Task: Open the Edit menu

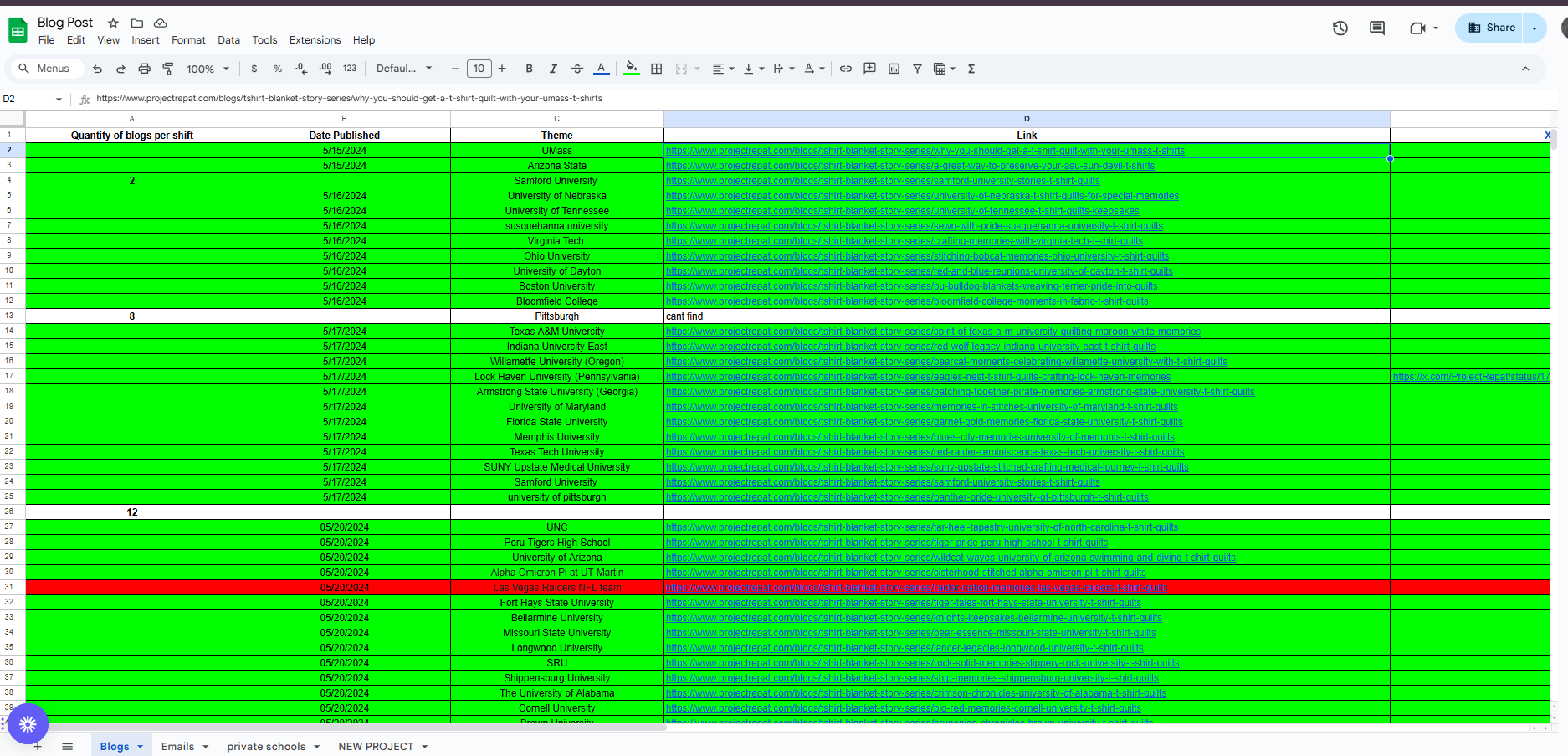Action: pyautogui.click(x=76, y=40)
